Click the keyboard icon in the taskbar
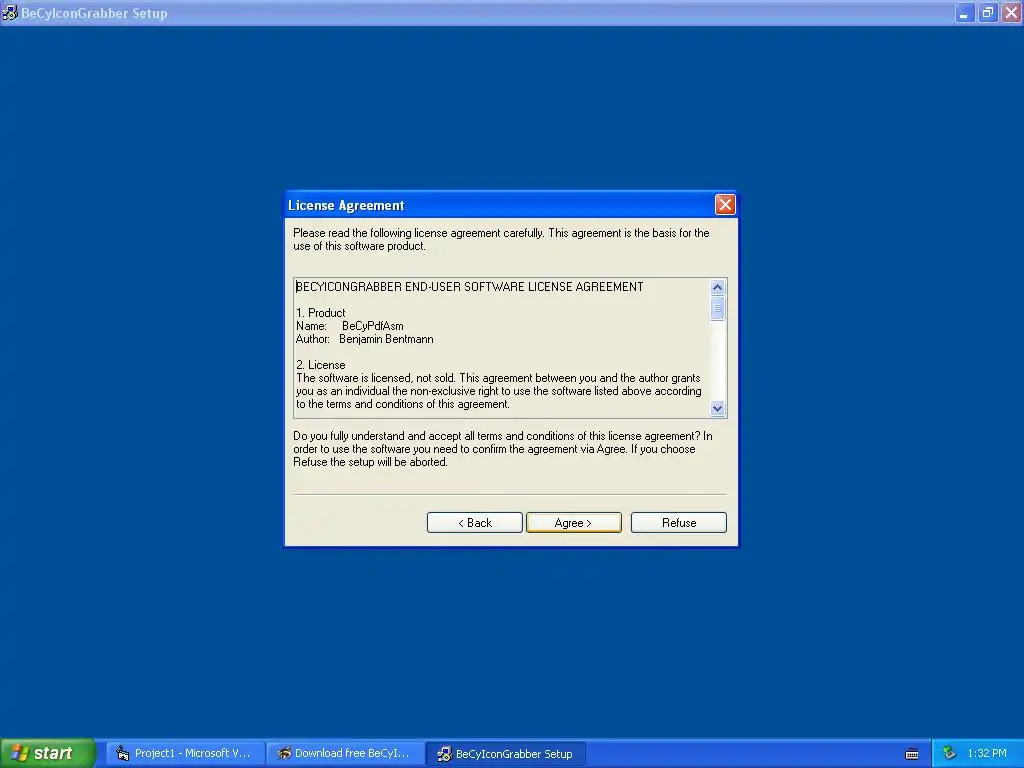Screen dimensions: 1024x768 912,754
